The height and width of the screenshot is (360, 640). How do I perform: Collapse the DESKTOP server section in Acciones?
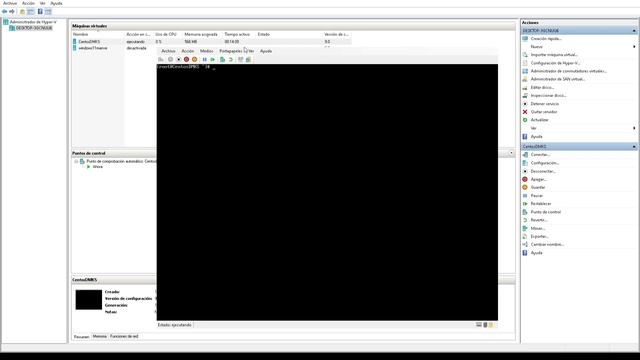[x=634, y=31]
